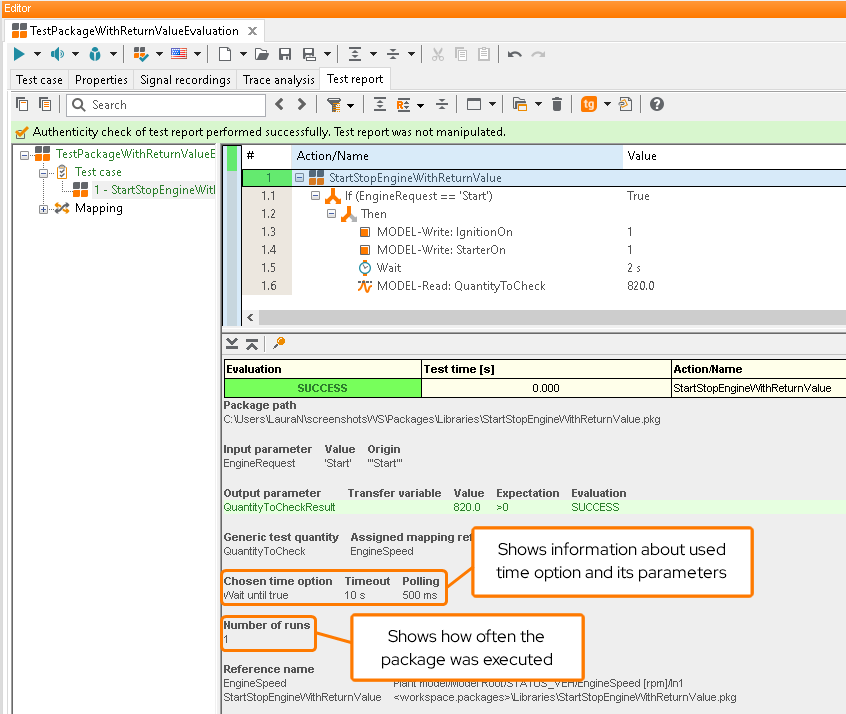Collapse the TestPackageWithReturnValueE root tree node
This screenshot has height=714, width=846.
24,155
